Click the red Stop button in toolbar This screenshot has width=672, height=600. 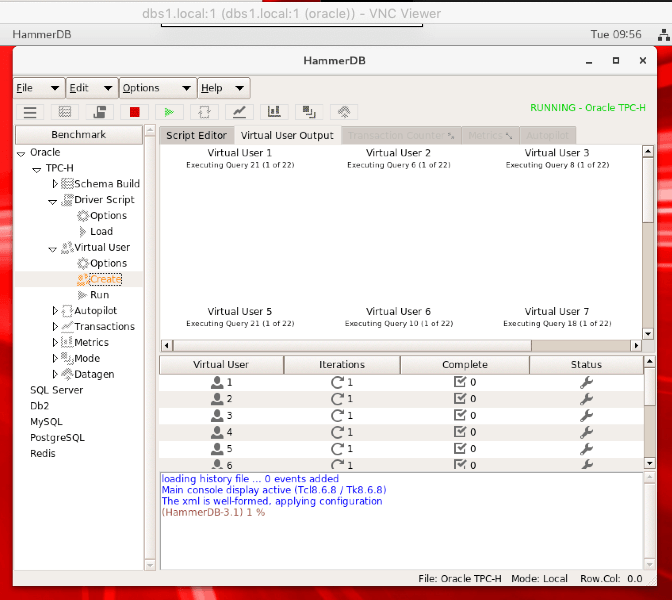pyautogui.click(x=134, y=112)
